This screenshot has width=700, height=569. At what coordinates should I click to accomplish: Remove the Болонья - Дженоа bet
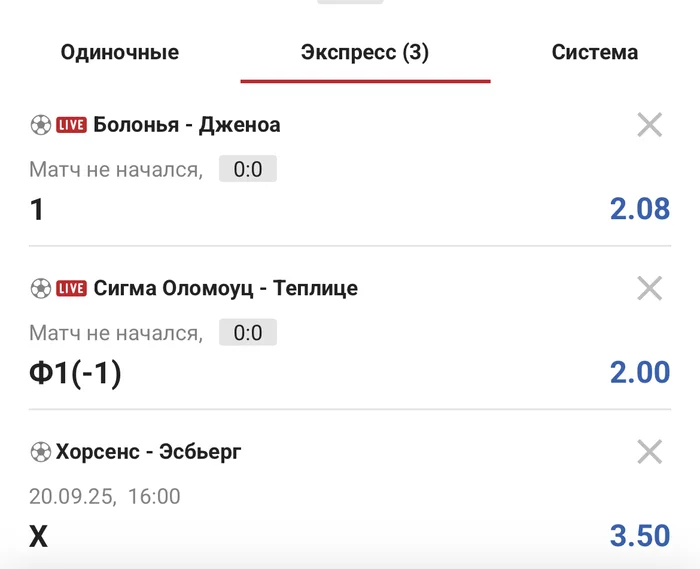(x=650, y=125)
